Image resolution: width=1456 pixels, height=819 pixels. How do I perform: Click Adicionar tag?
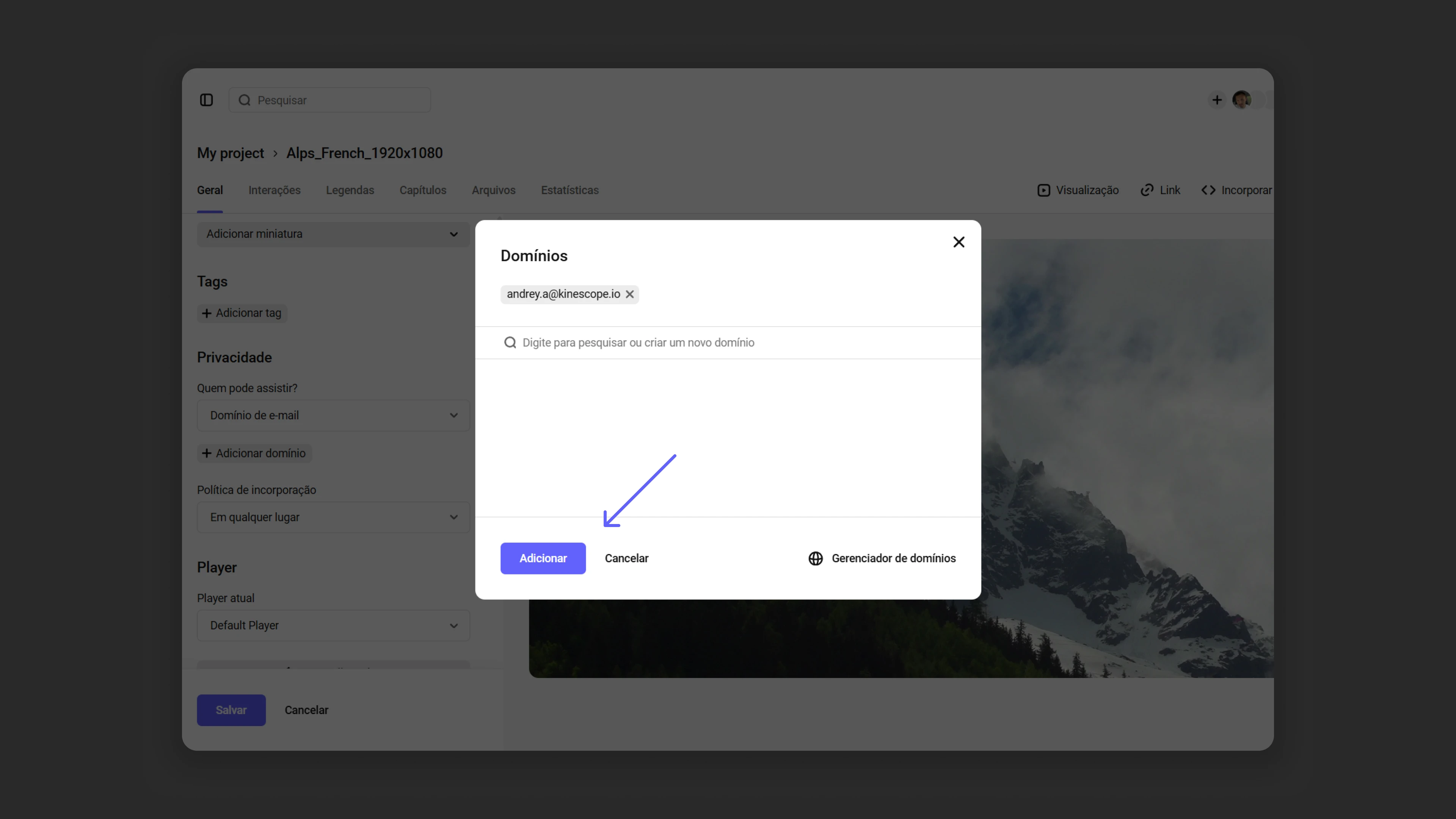pos(242,313)
